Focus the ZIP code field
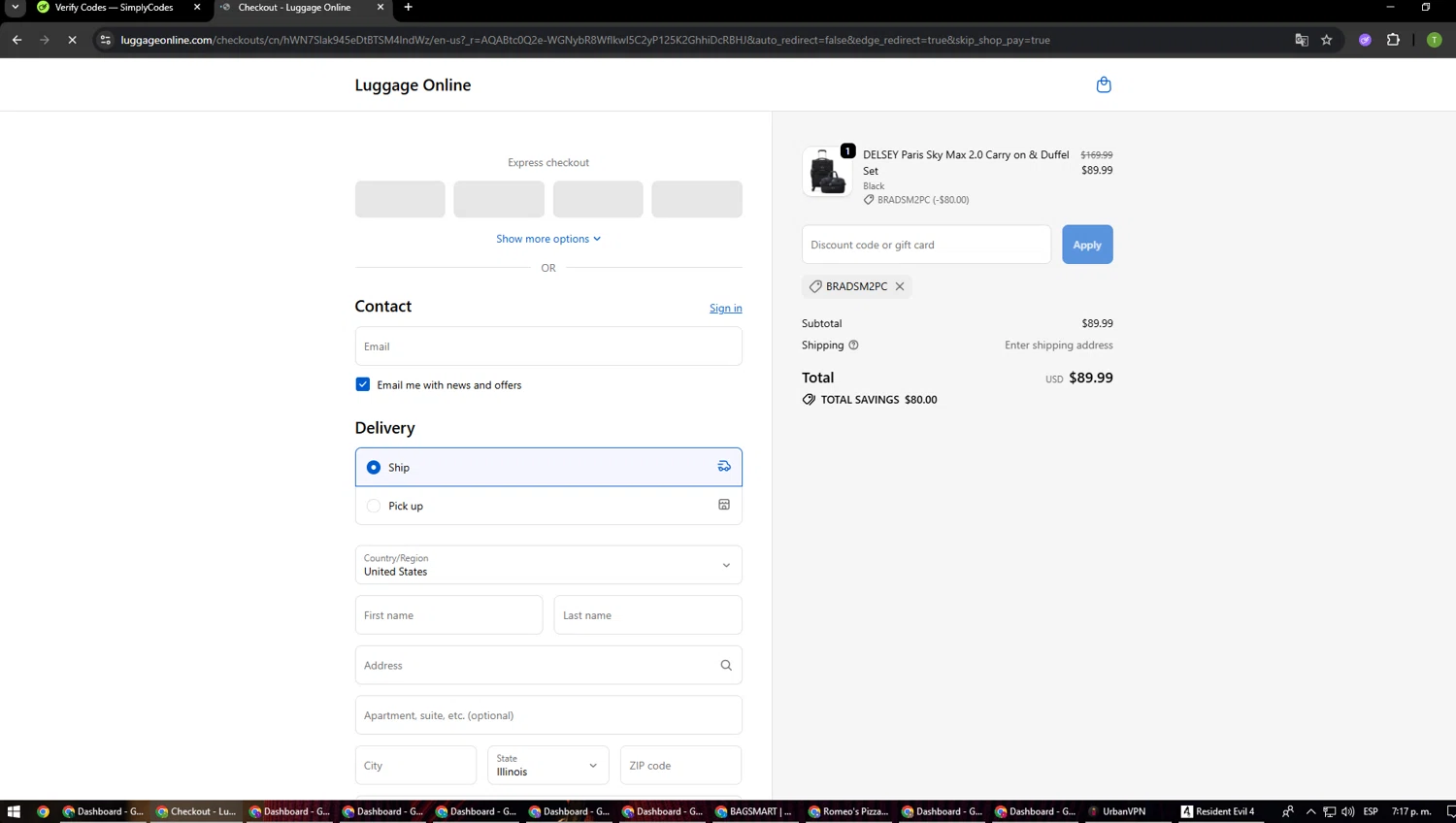Viewport: 1456px width, 823px height. point(680,765)
